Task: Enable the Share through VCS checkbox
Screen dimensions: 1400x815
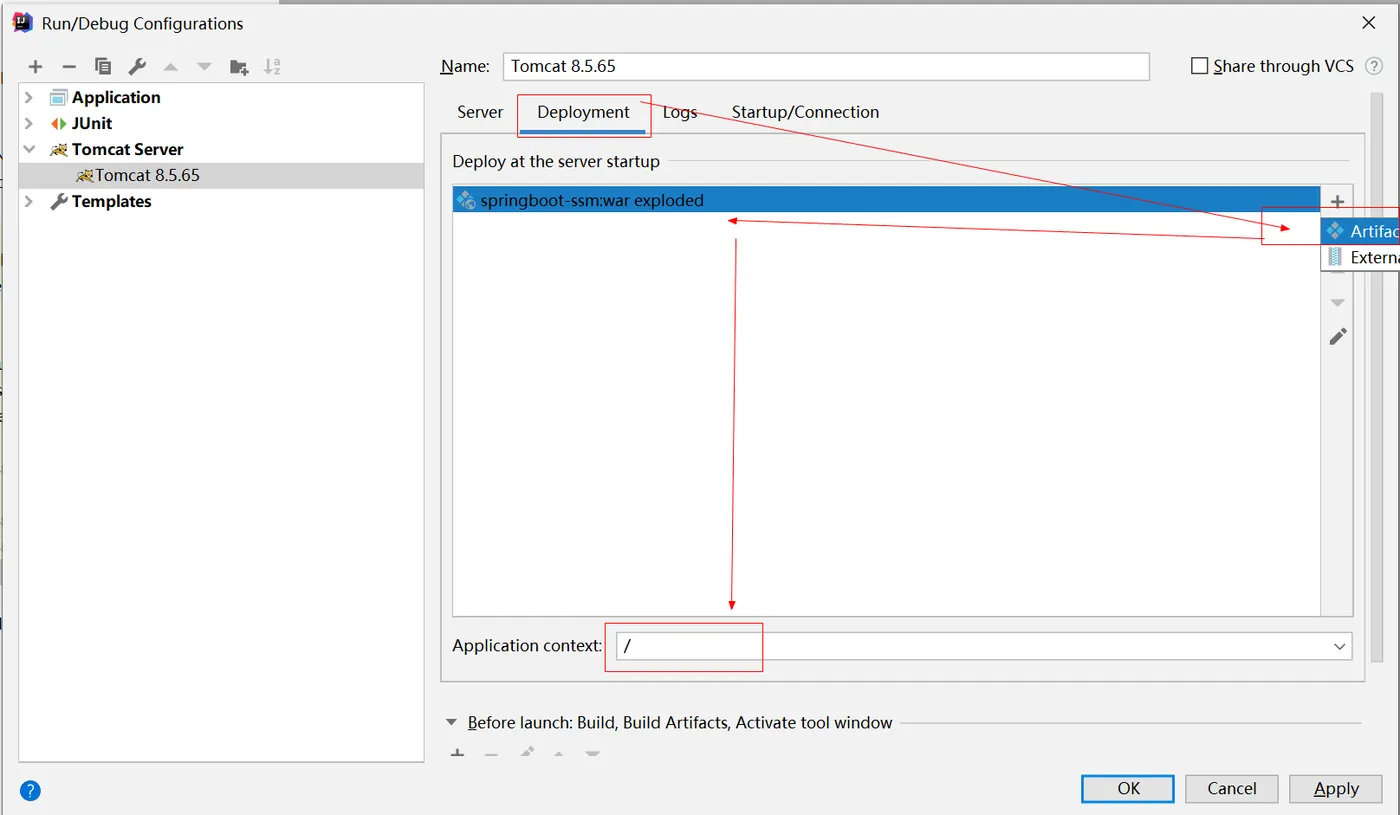Action: click(1200, 66)
